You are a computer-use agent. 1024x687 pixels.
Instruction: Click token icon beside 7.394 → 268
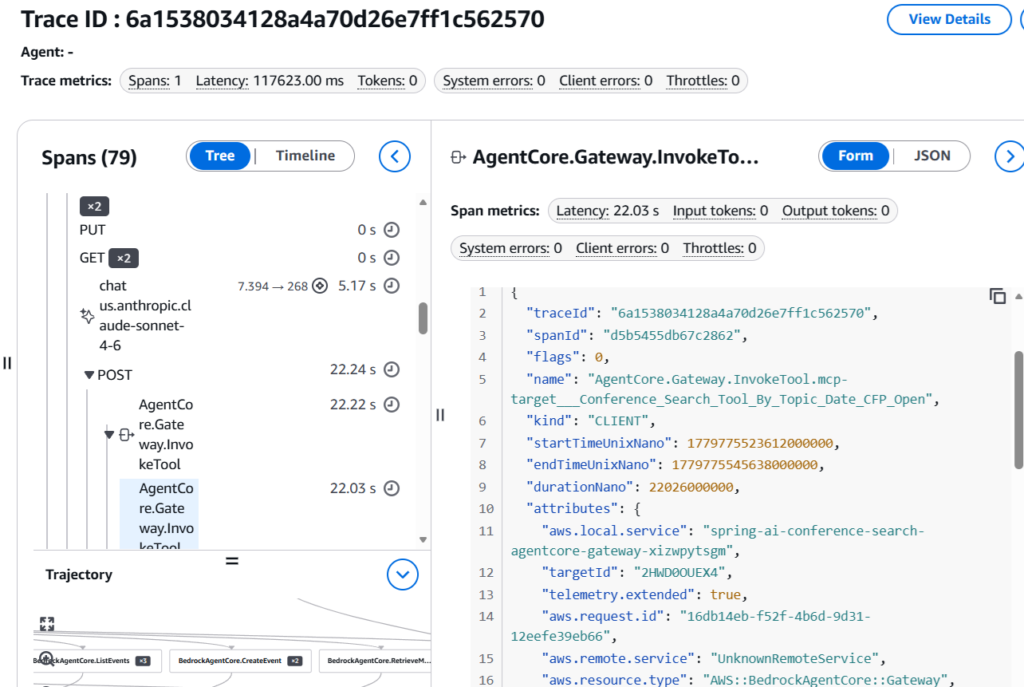[x=319, y=286]
